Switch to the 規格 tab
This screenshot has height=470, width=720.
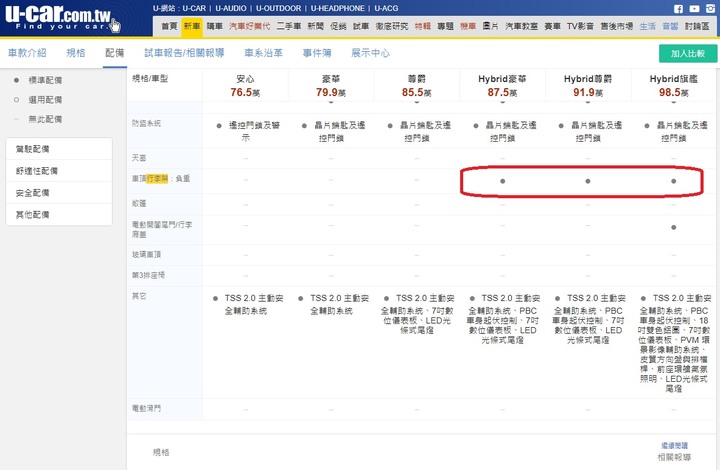[76, 53]
